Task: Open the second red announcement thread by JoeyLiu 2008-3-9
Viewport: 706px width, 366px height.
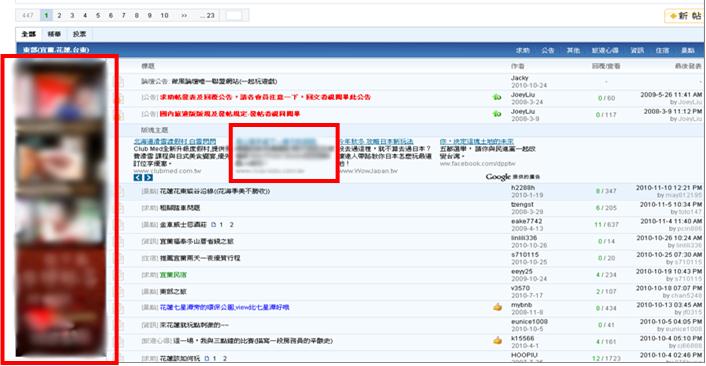Action: (230, 114)
